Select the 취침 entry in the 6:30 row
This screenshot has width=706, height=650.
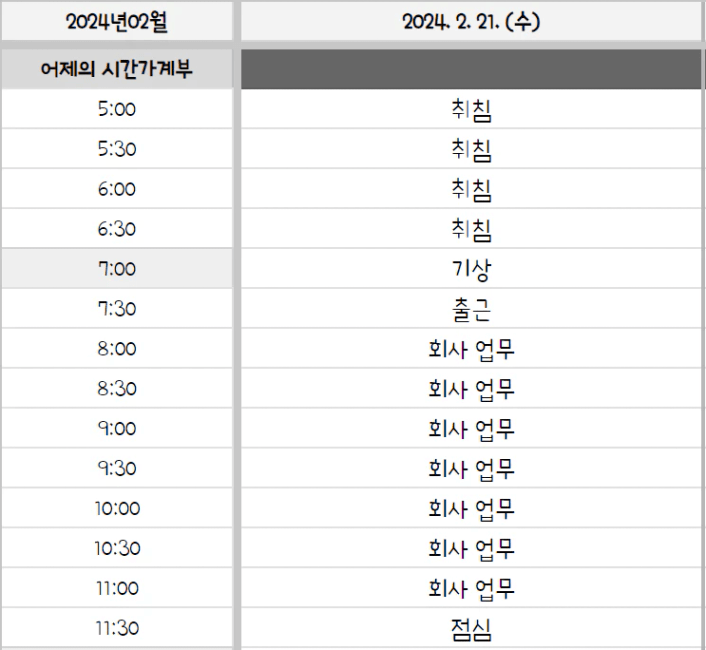pos(472,229)
